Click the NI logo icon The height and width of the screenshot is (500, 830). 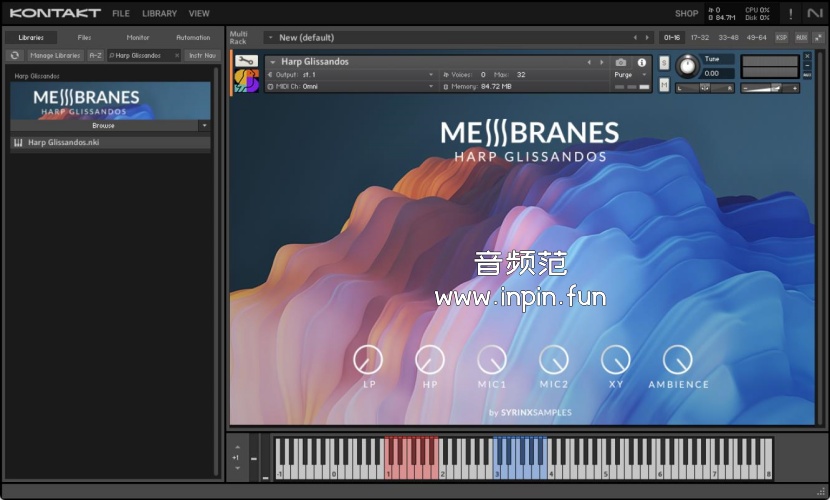(x=815, y=14)
